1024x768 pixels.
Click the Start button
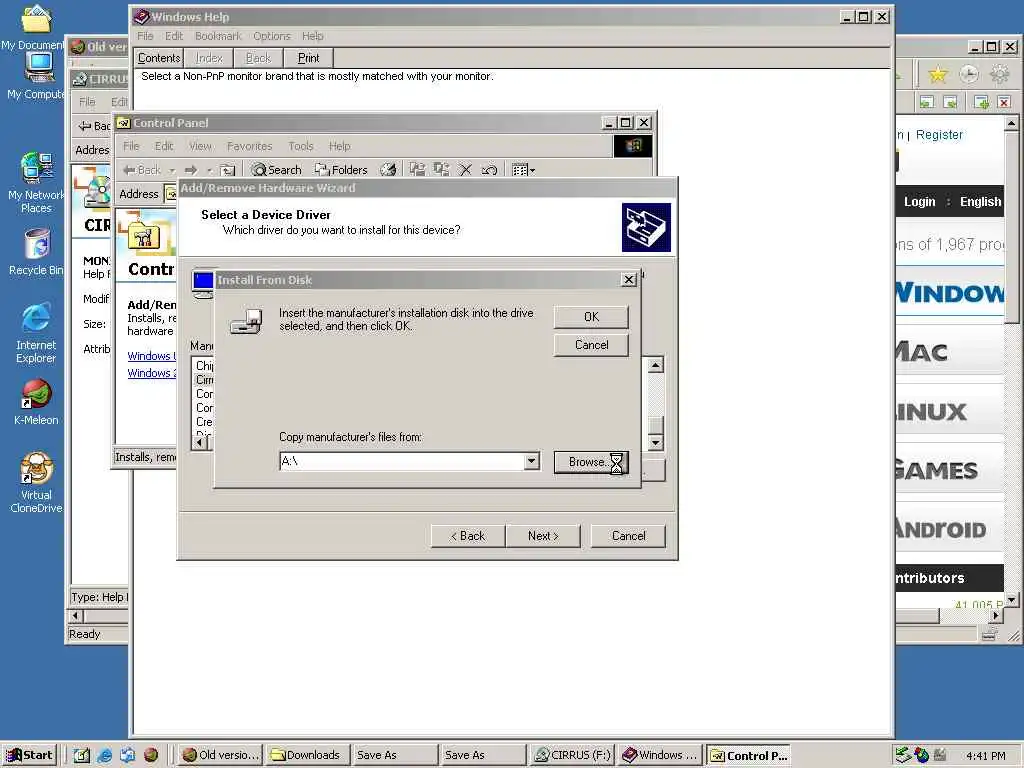(x=30, y=755)
